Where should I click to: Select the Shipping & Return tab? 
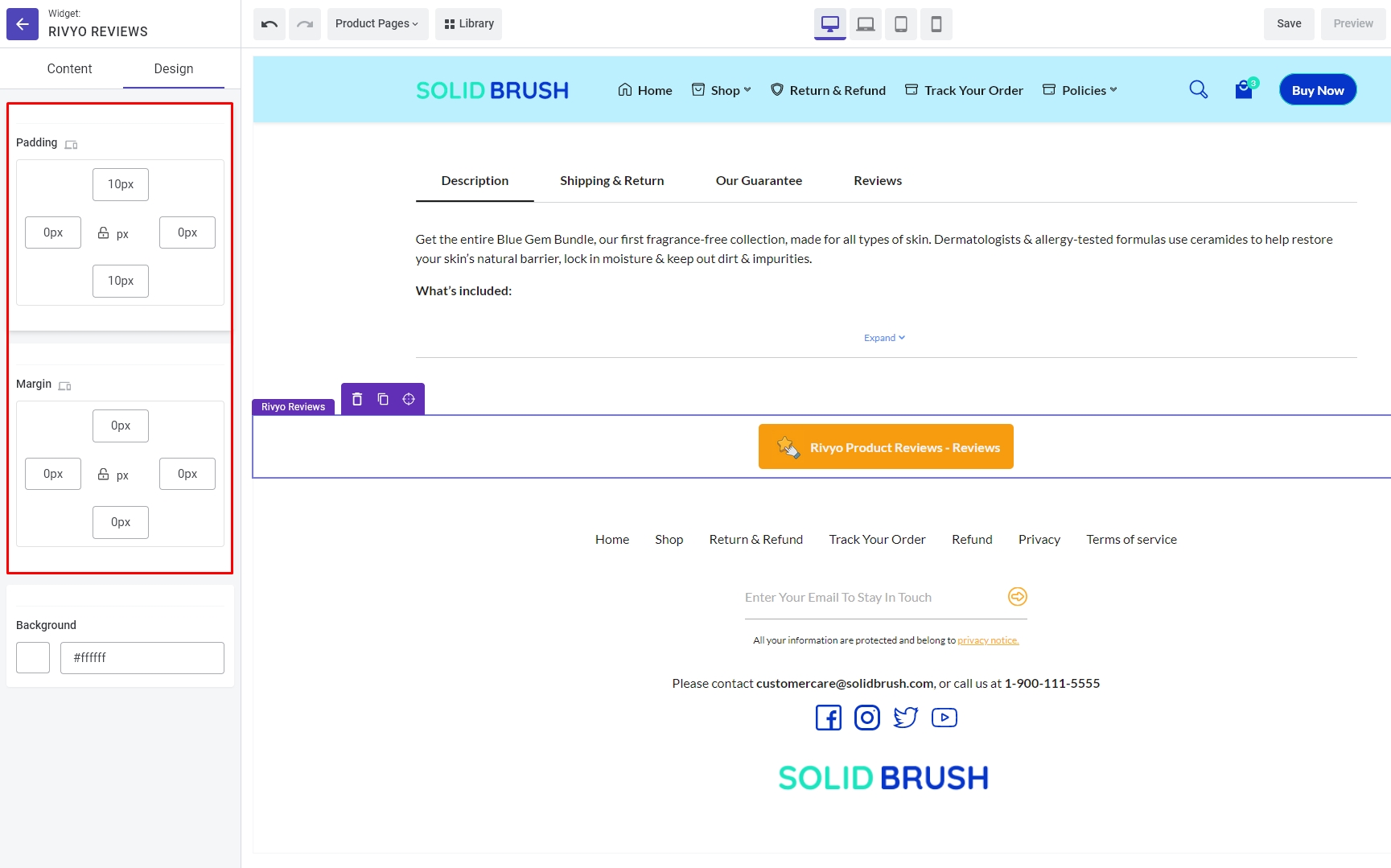click(612, 181)
